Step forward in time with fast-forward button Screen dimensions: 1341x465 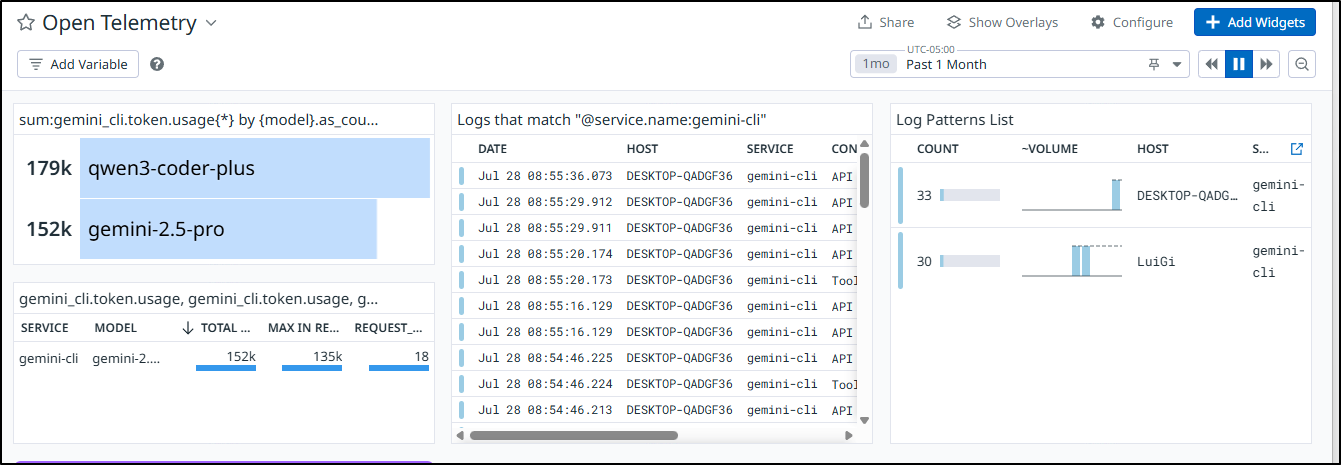1267,64
